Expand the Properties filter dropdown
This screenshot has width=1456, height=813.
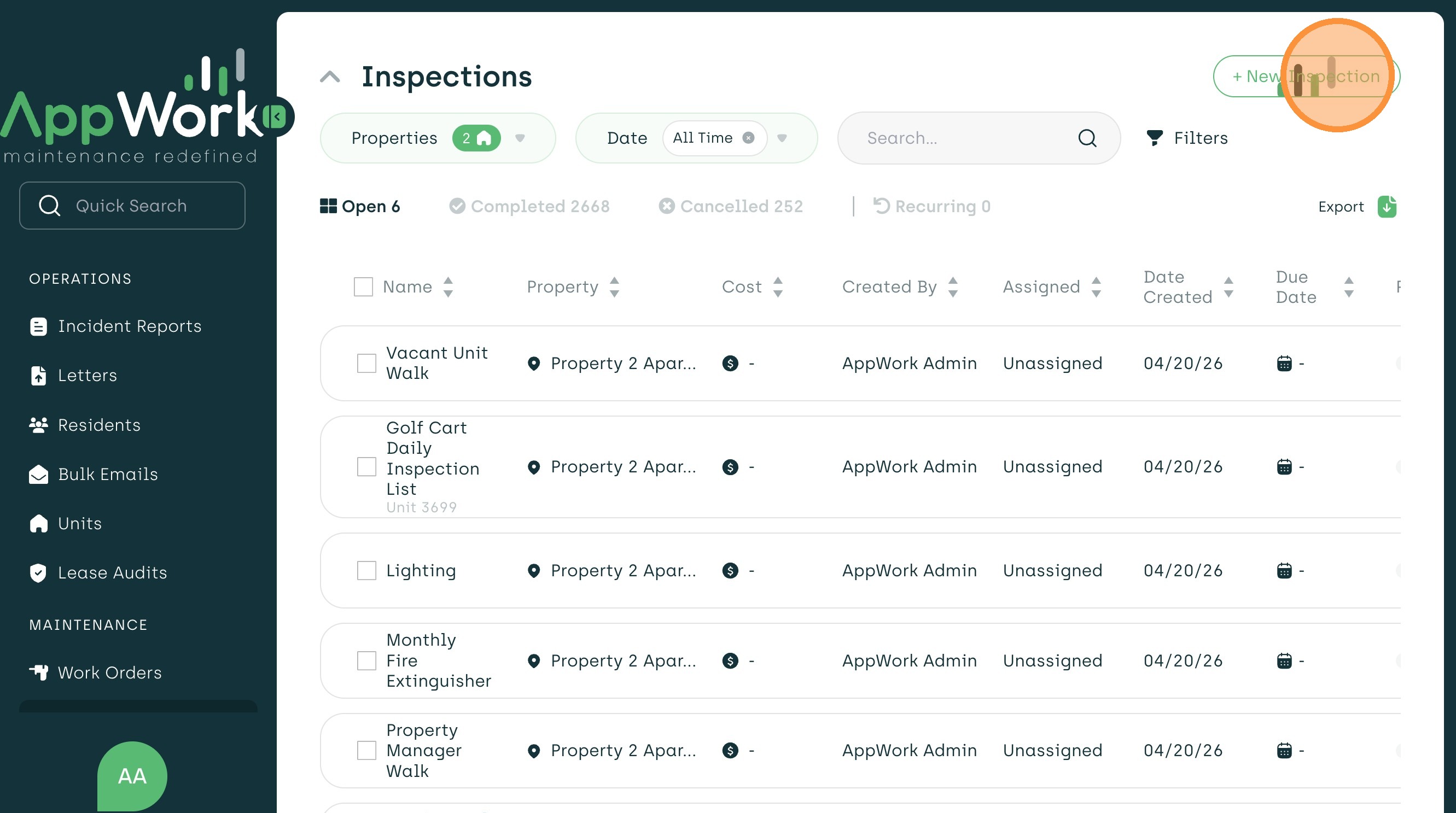[x=520, y=138]
